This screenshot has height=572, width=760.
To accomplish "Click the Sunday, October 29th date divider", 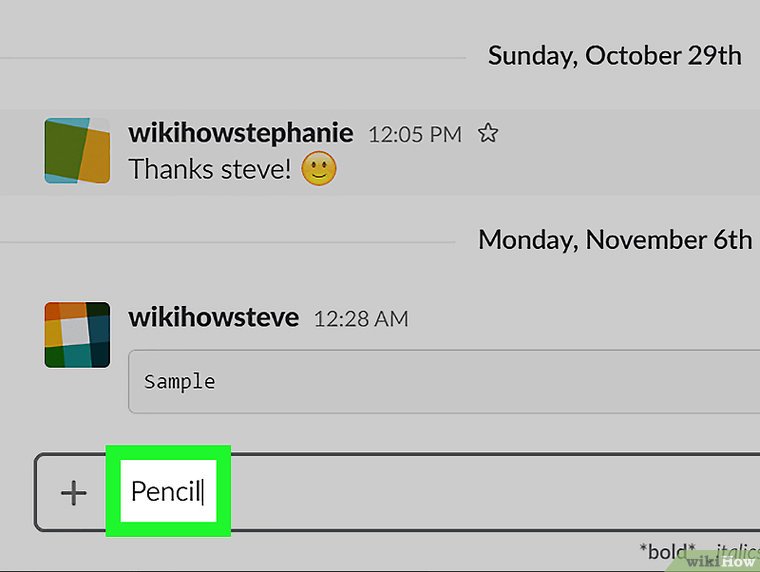I will coord(614,55).
